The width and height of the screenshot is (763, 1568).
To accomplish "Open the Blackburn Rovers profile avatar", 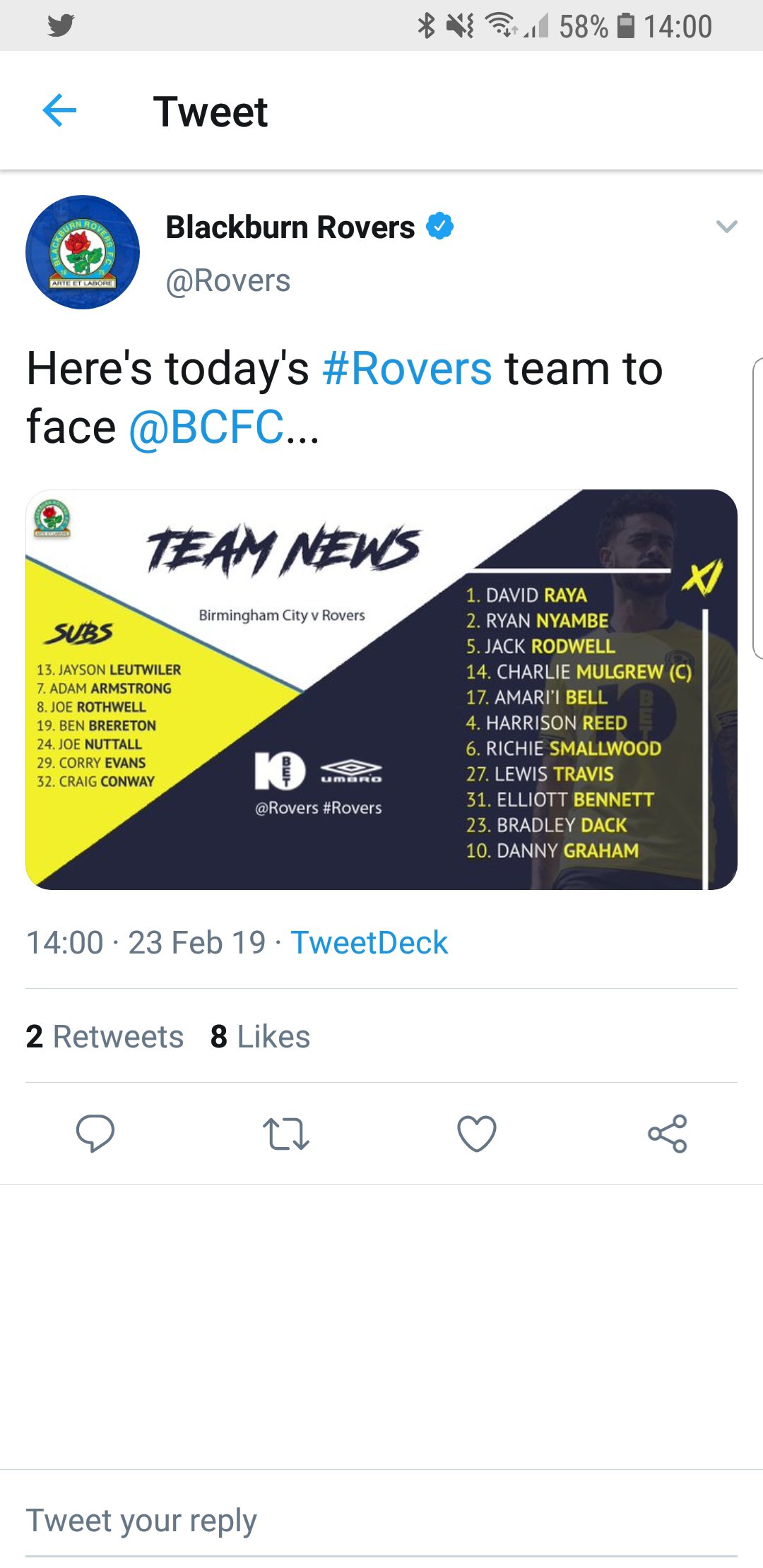I will pos(83,252).
